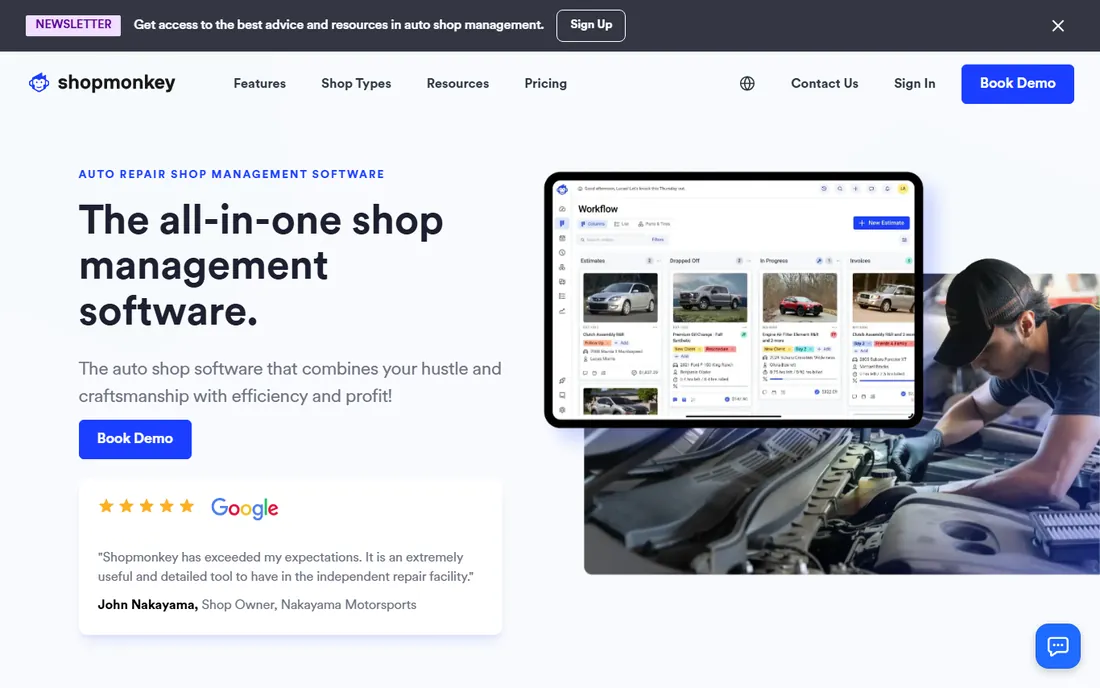Viewport: 1100px width, 688px height.
Task: Click the Shopmonkey logo
Action: pos(102,83)
